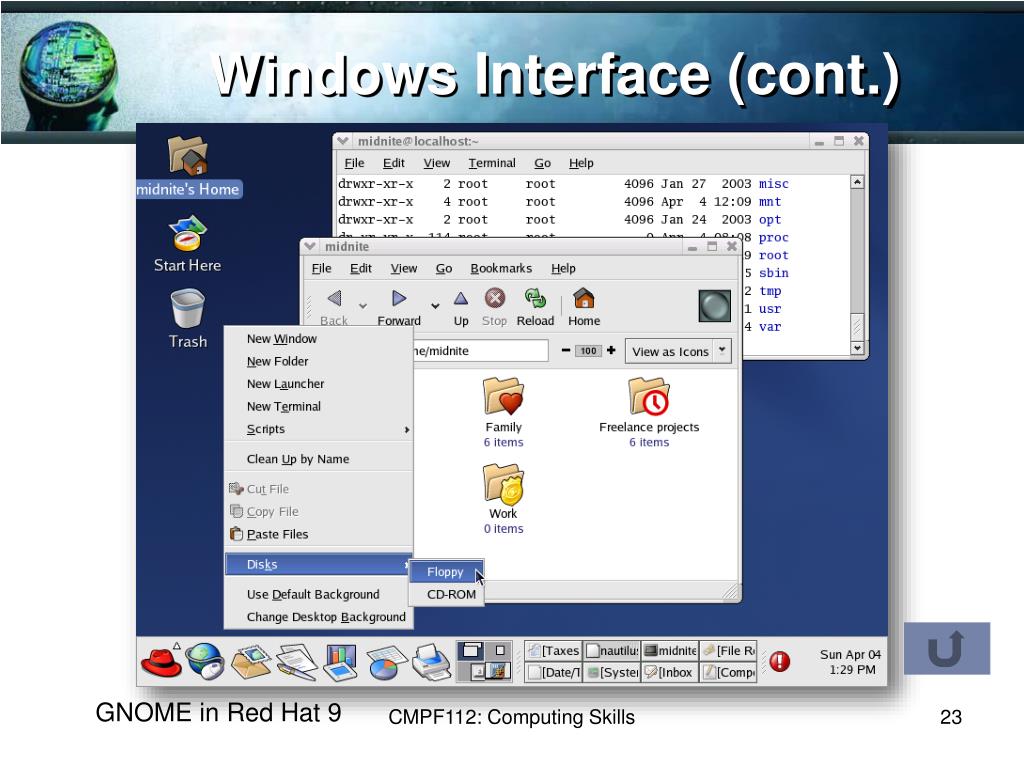Select New Terminal from the context menu

pyautogui.click(x=319, y=406)
